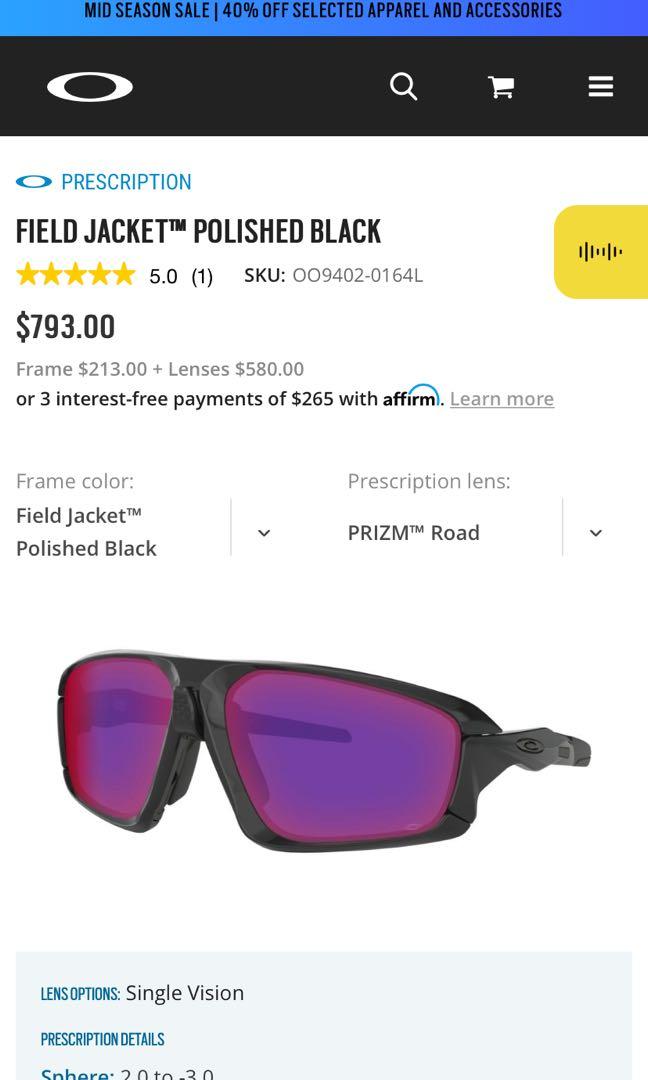Click the yellow voice waveform icon
This screenshot has width=648, height=1080.
(601, 251)
